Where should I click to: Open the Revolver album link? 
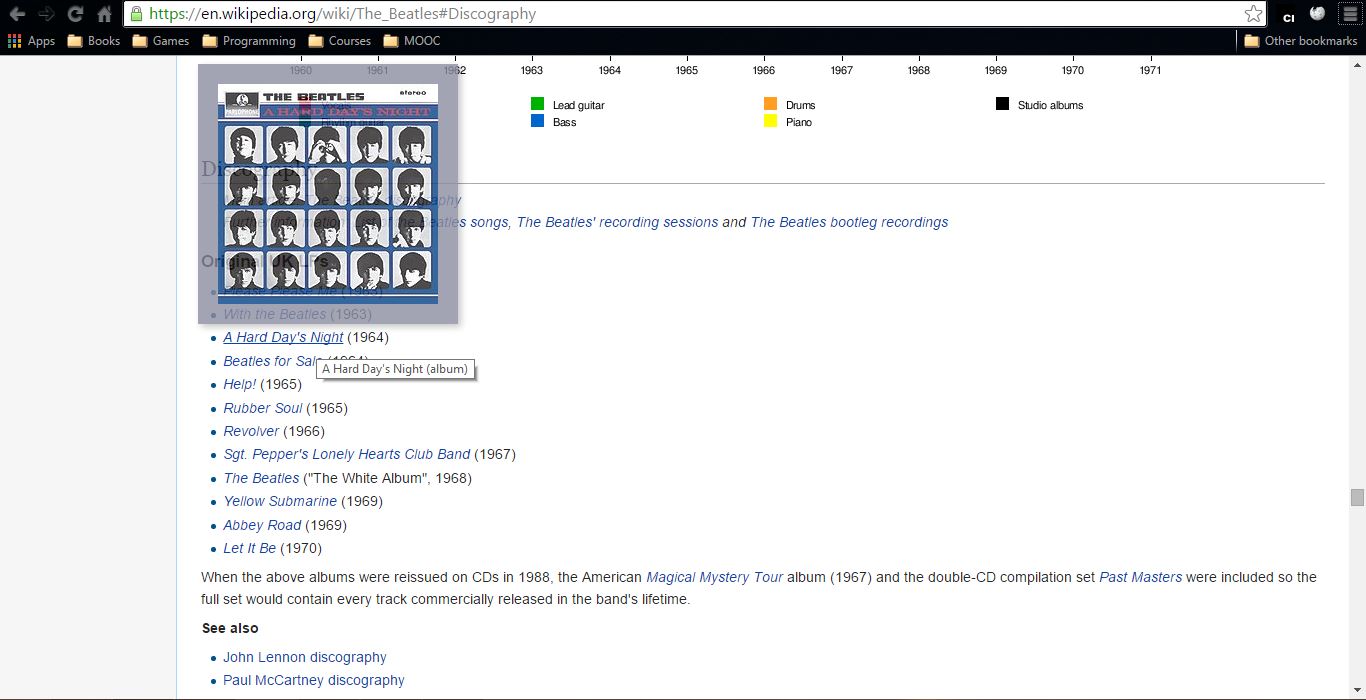click(251, 431)
